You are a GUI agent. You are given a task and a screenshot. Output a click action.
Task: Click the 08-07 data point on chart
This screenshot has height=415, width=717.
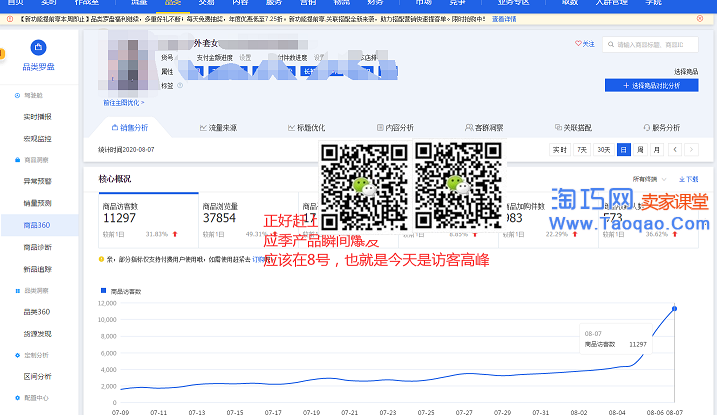(x=674, y=309)
